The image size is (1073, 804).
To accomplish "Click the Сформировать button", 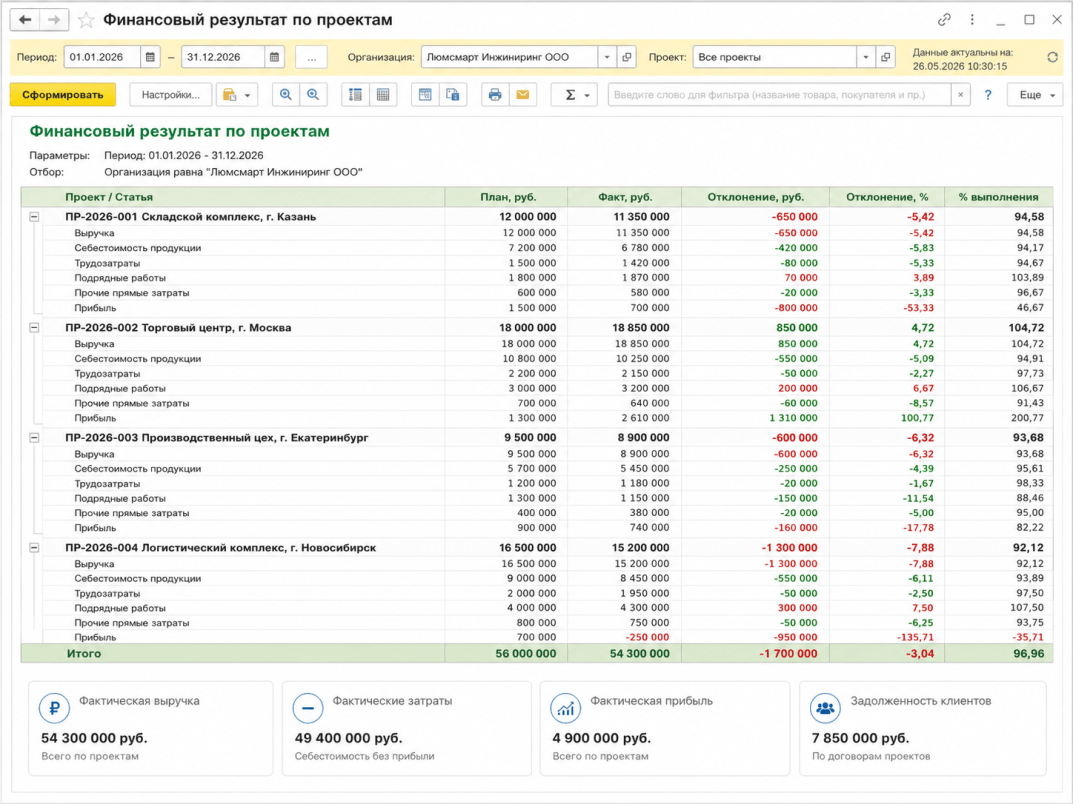I will (x=62, y=95).
